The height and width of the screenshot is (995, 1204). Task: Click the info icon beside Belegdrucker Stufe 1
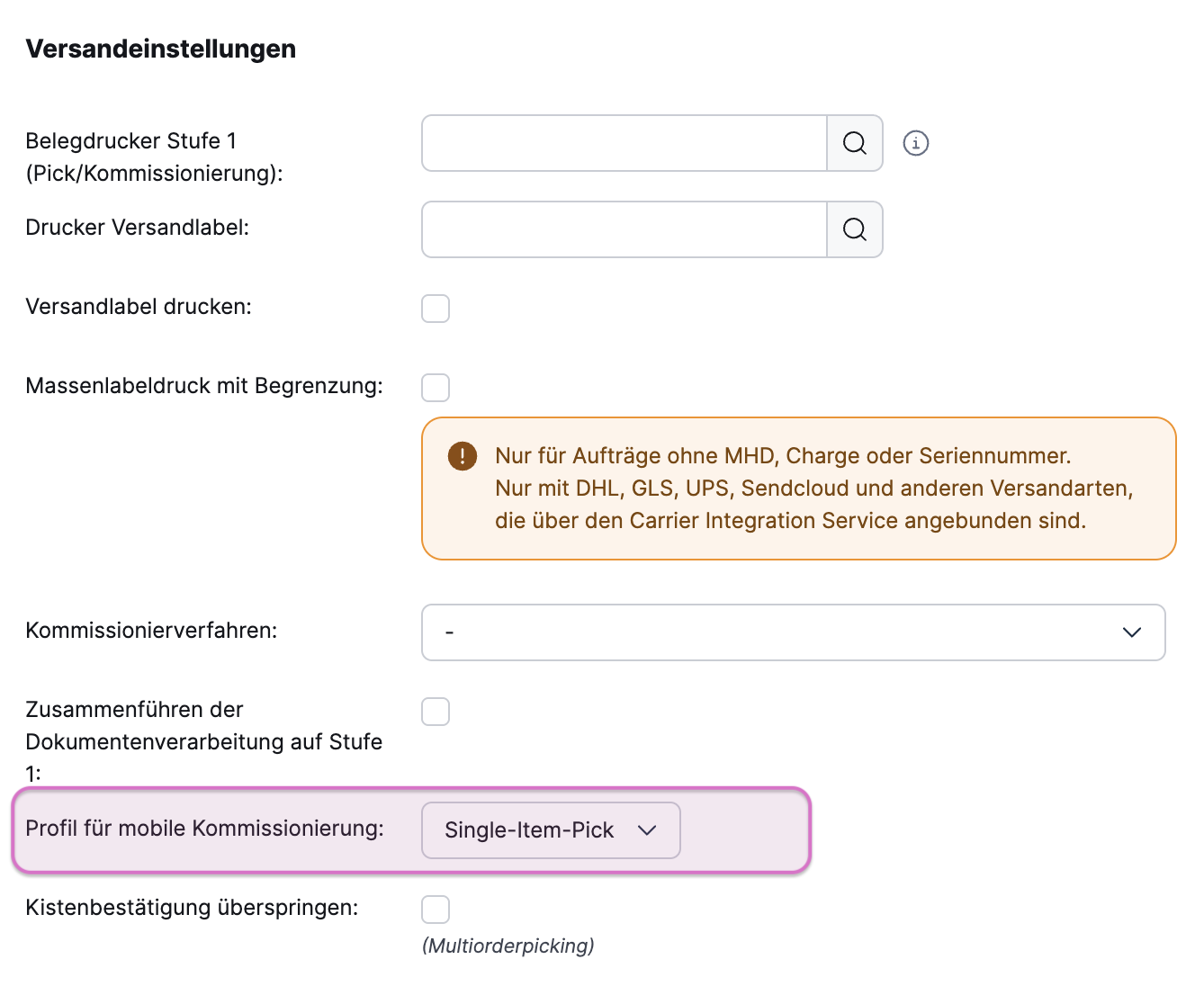point(915,143)
